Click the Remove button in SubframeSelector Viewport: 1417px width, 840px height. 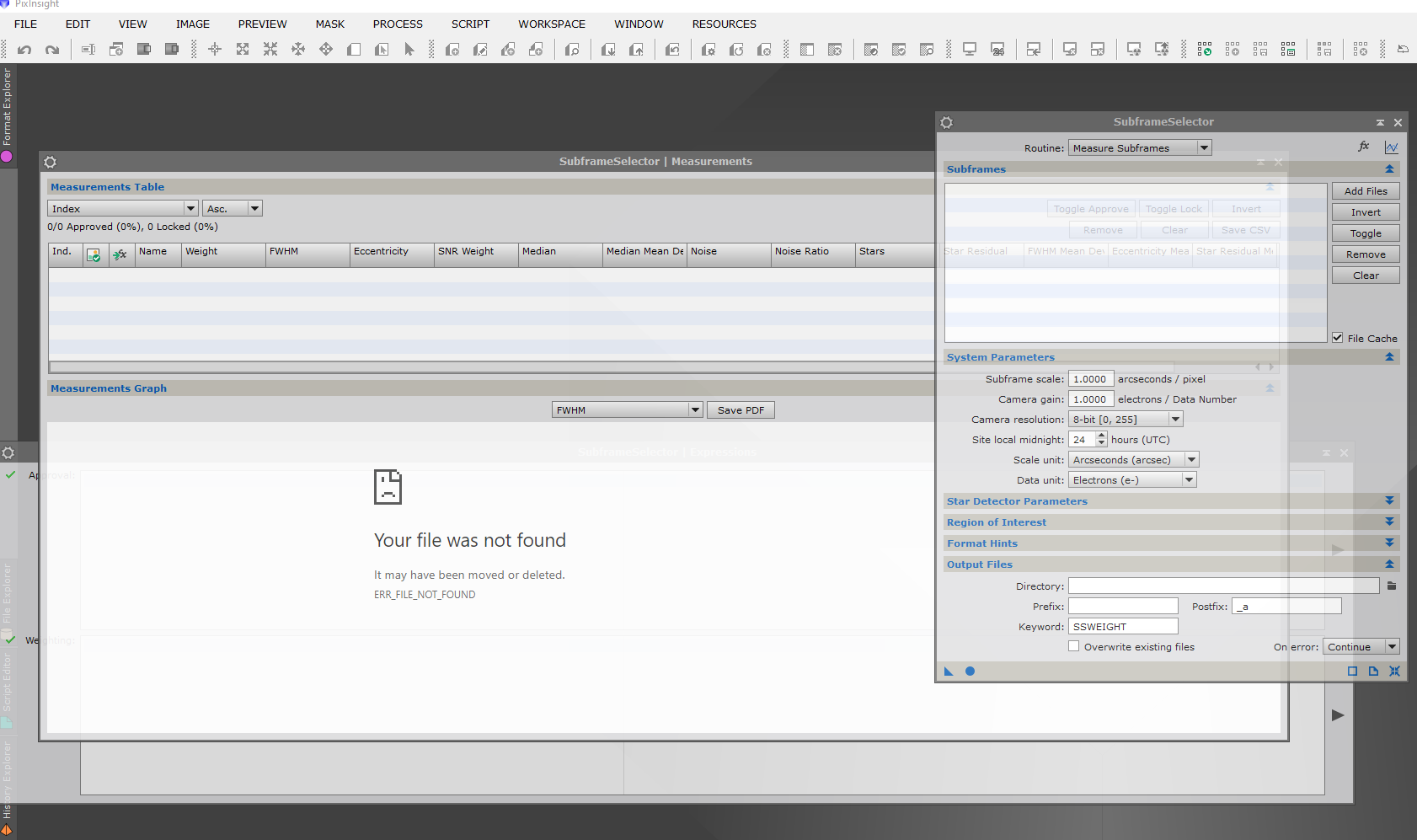[1366, 254]
